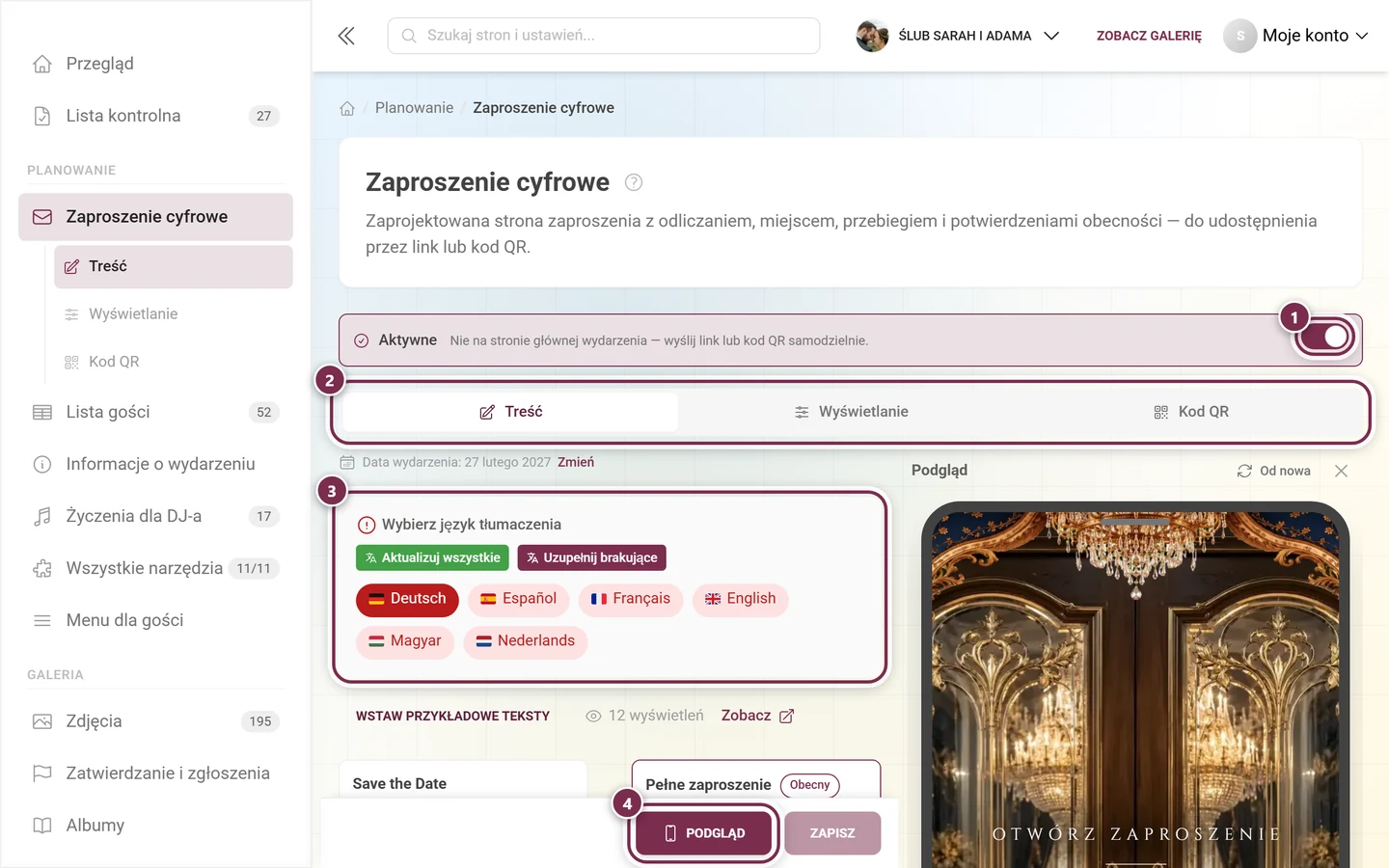The image size is (1389, 868).
Task: Toggle the Aktywne invitation switch
Action: (x=1325, y=337)
